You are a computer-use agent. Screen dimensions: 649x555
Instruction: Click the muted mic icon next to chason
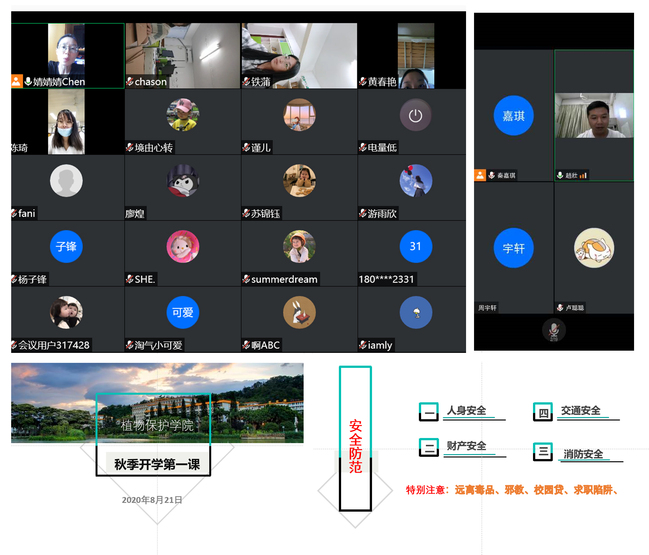pos(130,82)
